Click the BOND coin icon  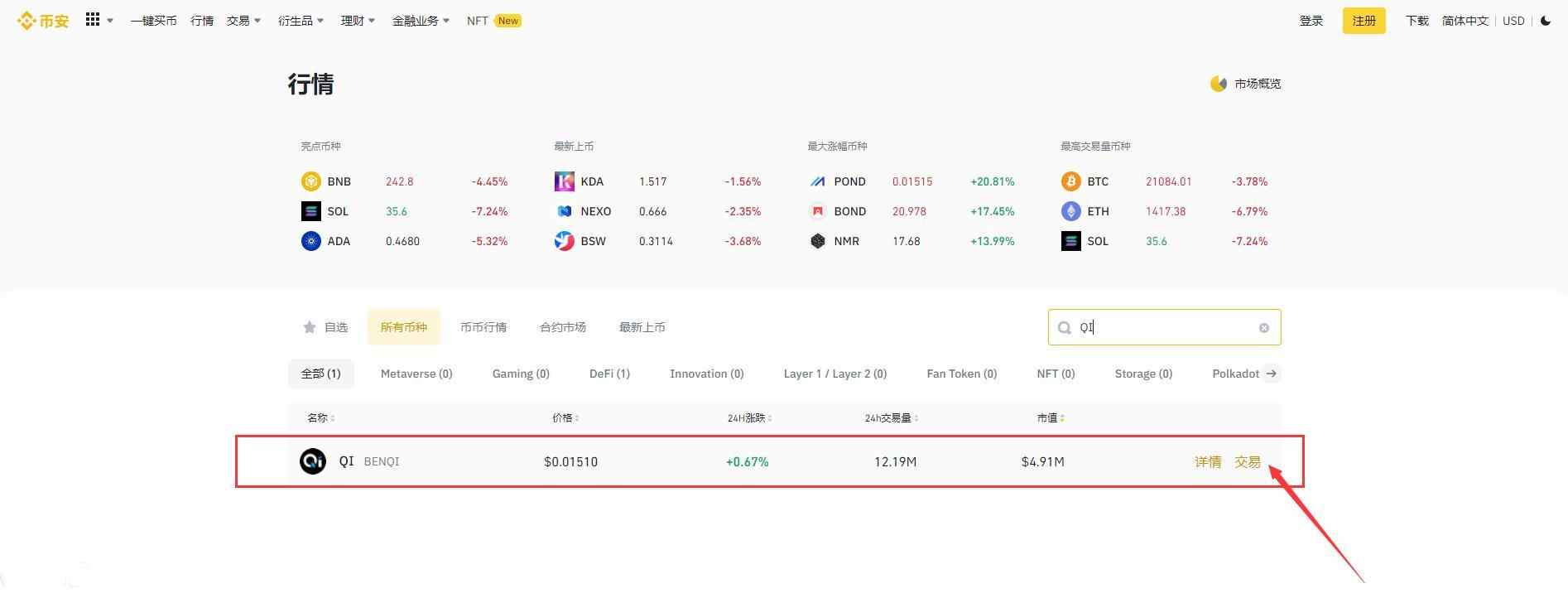pos(818,211)
